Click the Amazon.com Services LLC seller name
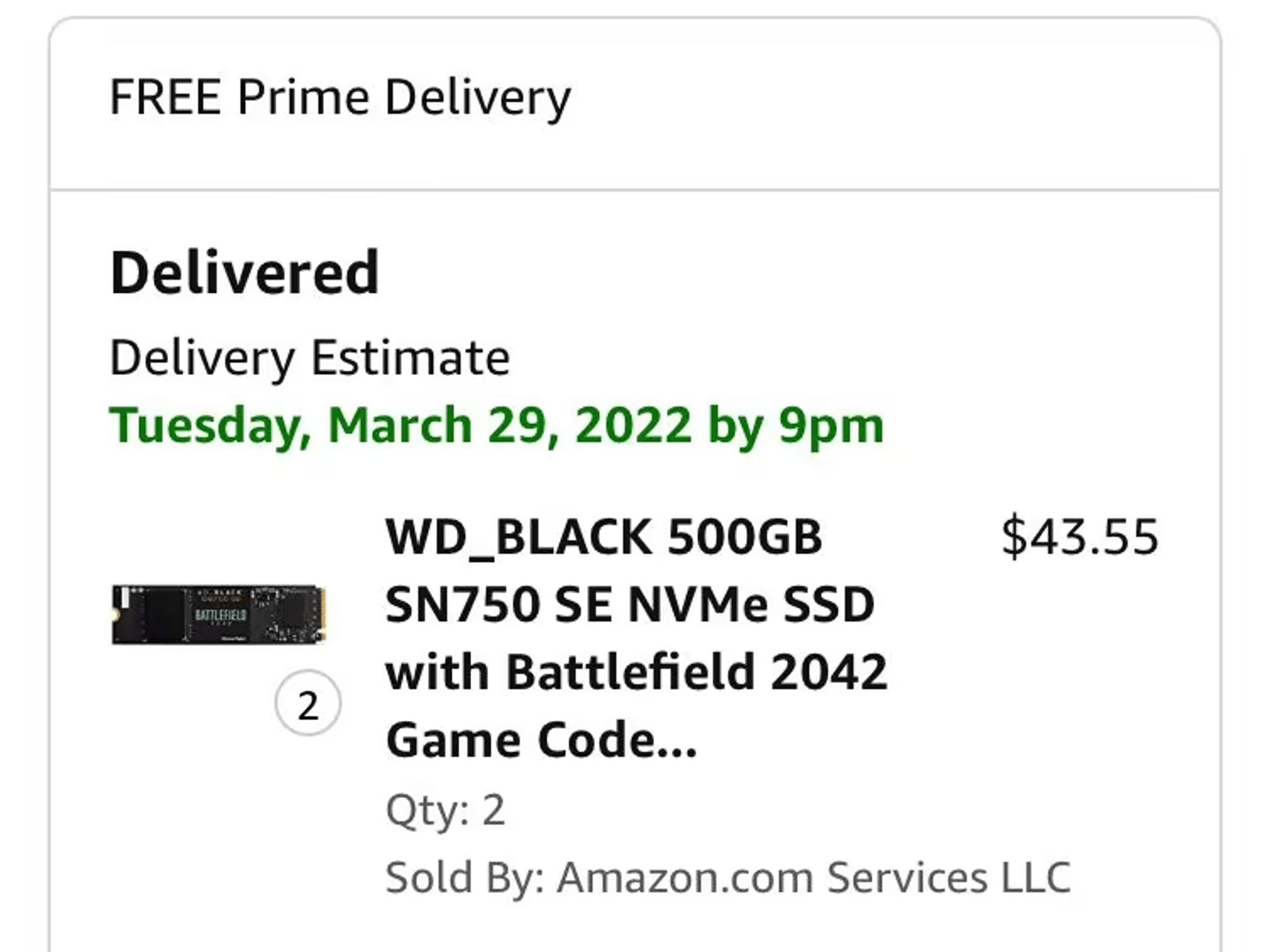Screen dimensions: 1270x952 [814, 877]
